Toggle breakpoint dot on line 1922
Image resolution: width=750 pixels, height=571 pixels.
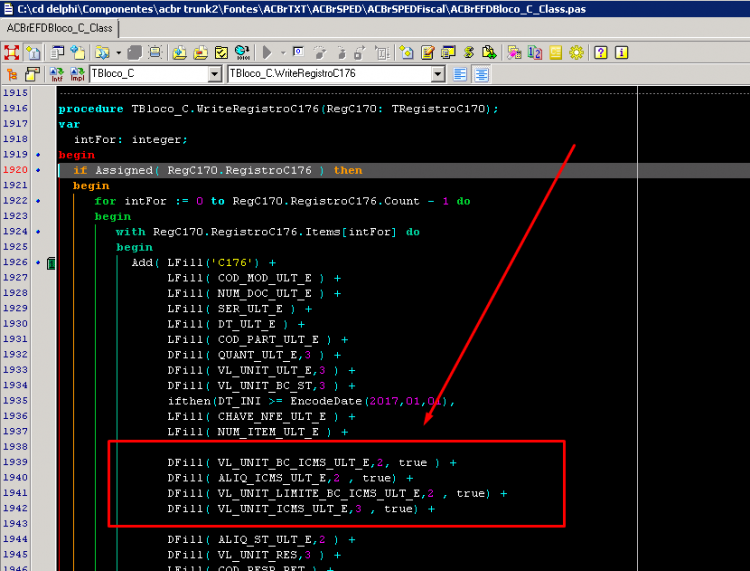(38, 201)
